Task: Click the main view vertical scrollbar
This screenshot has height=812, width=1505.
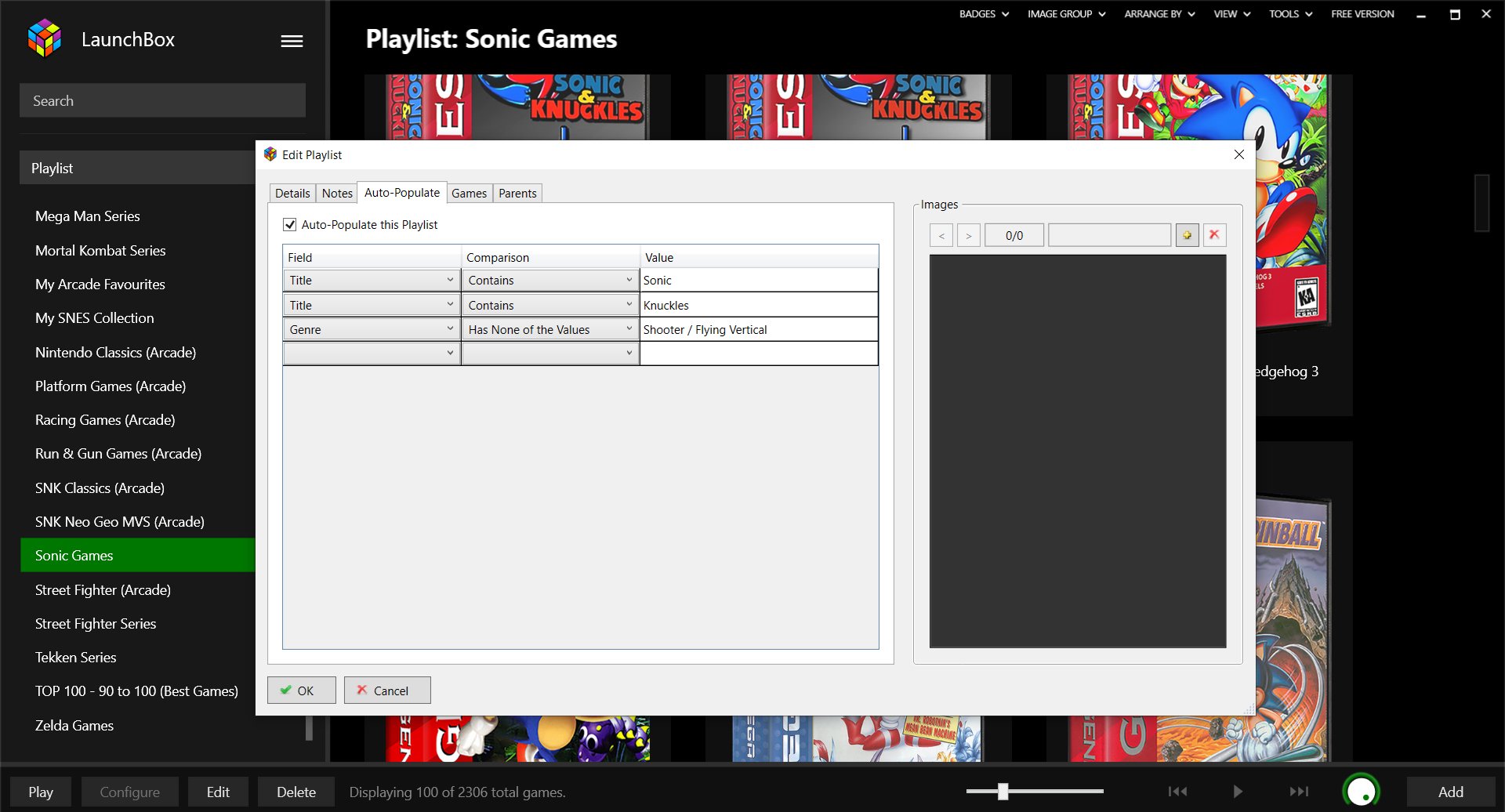Action: 1481,202
